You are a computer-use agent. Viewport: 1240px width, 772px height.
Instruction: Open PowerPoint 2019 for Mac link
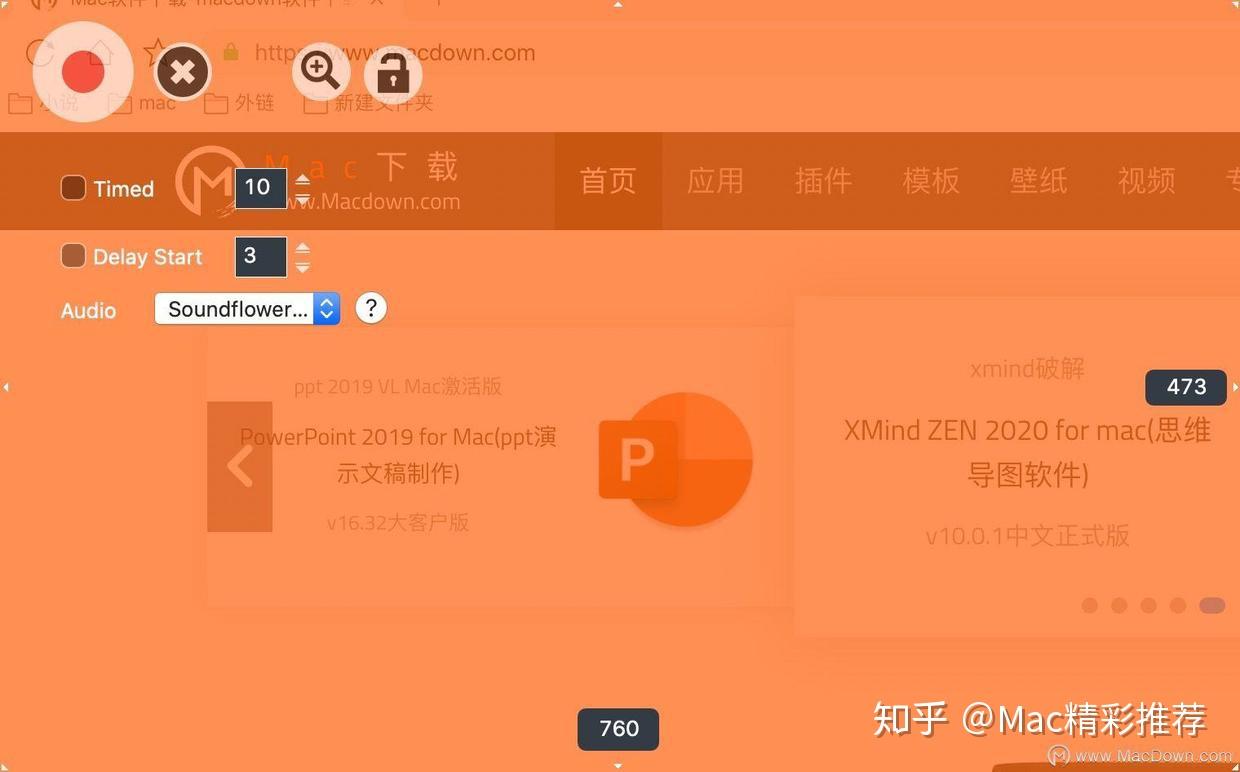tap(398, 455)
